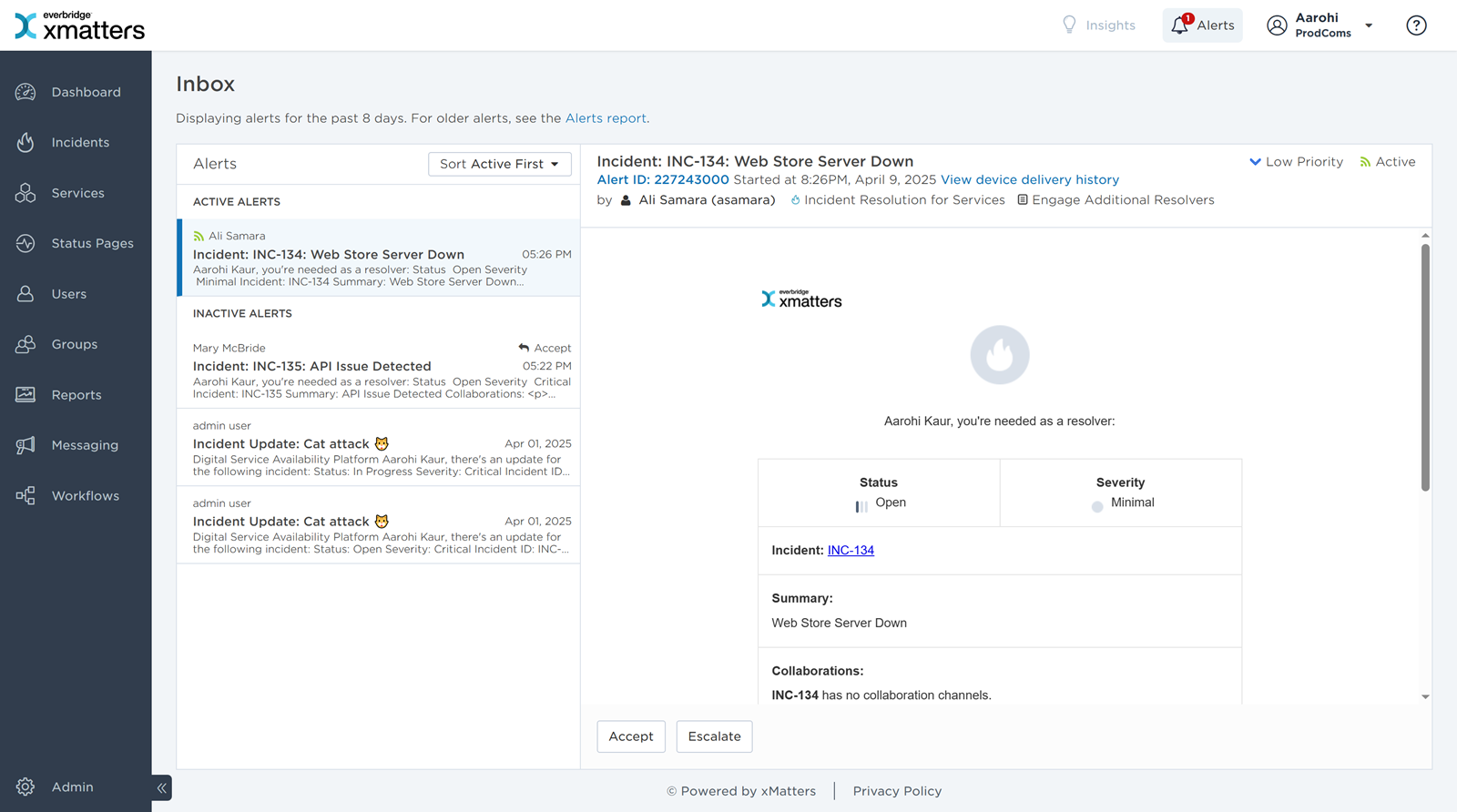Open the Reports menu item
1457x812 pixels.
point(76,395)
